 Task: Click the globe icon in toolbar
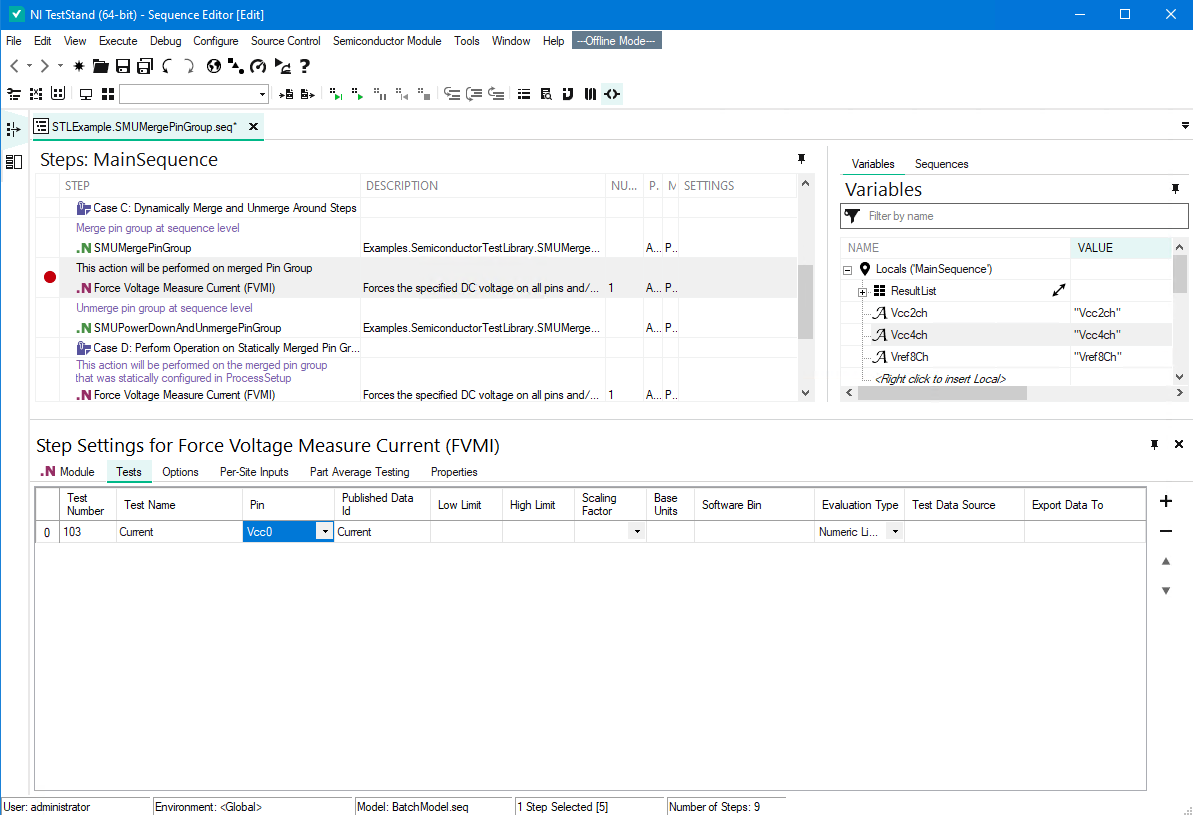point(213,66)
